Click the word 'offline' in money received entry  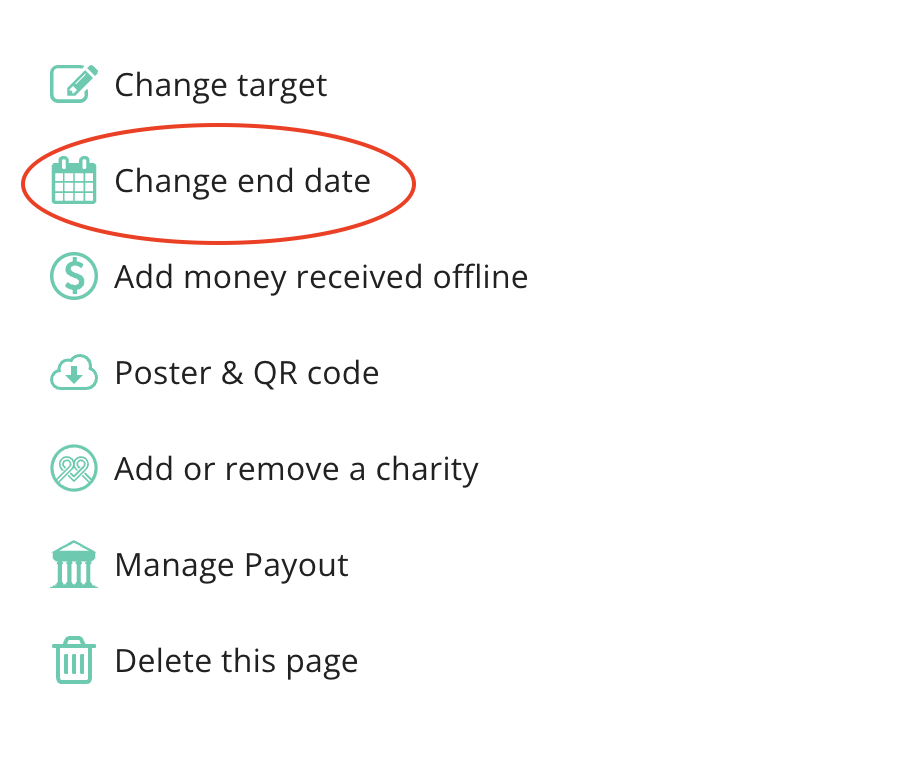tap(481, 276)
